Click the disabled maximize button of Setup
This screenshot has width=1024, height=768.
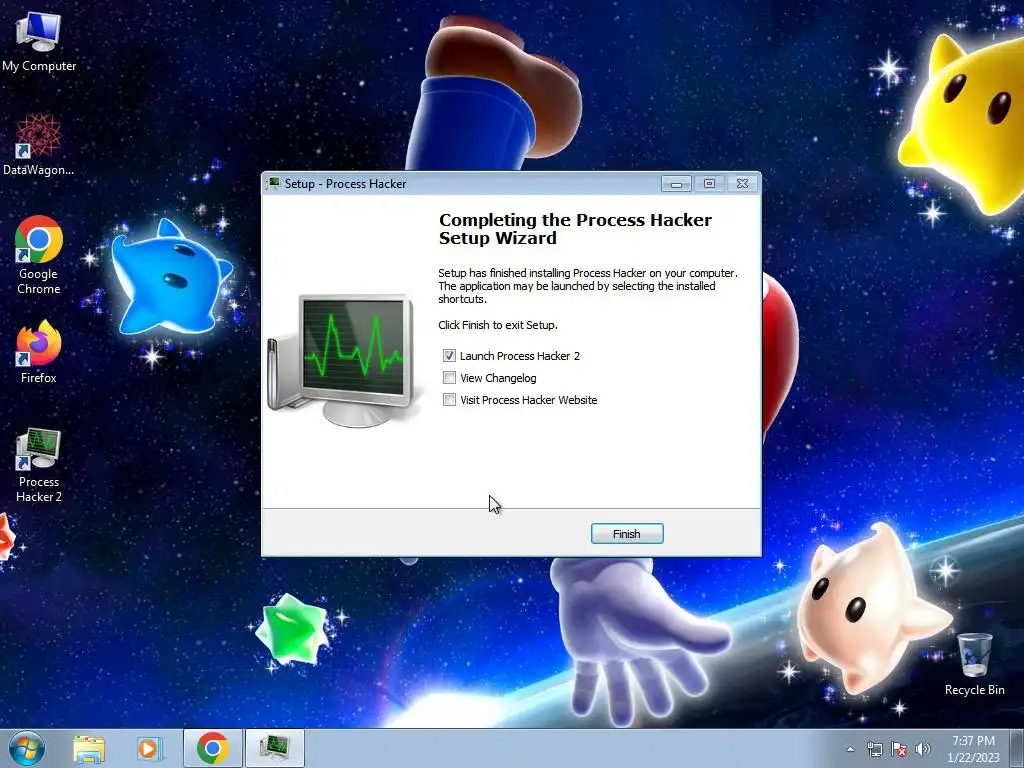pyautogui.click(x=709, y=184)
